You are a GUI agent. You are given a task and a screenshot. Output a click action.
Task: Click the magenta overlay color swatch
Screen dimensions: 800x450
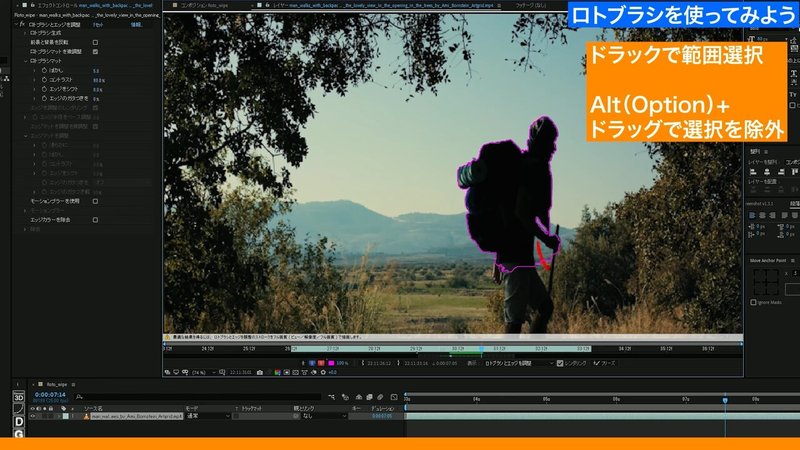(x=331, y=363)
